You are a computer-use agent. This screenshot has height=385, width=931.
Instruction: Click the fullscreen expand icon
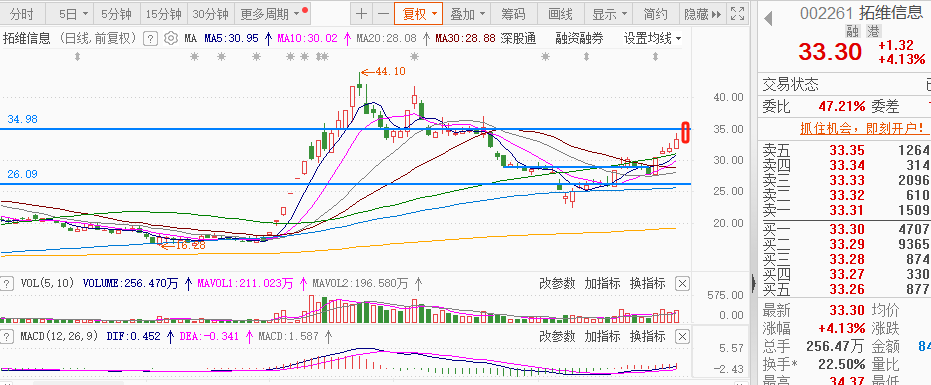coord(737,14)
